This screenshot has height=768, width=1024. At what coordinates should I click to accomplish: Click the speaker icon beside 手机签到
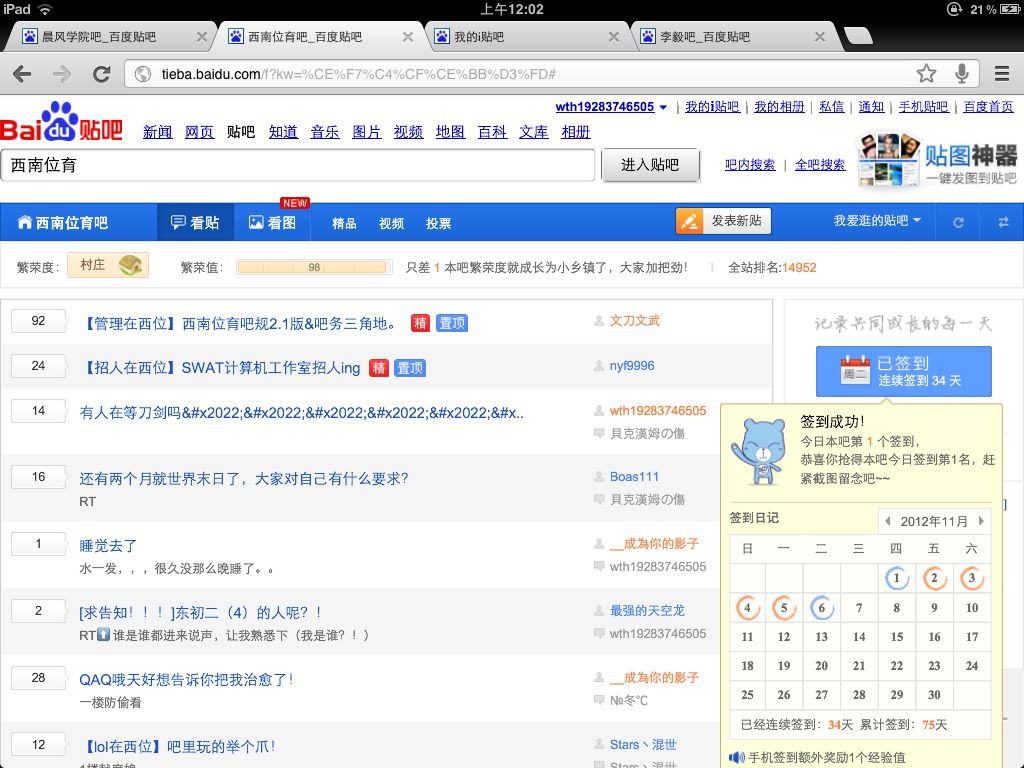click(737, 758)
